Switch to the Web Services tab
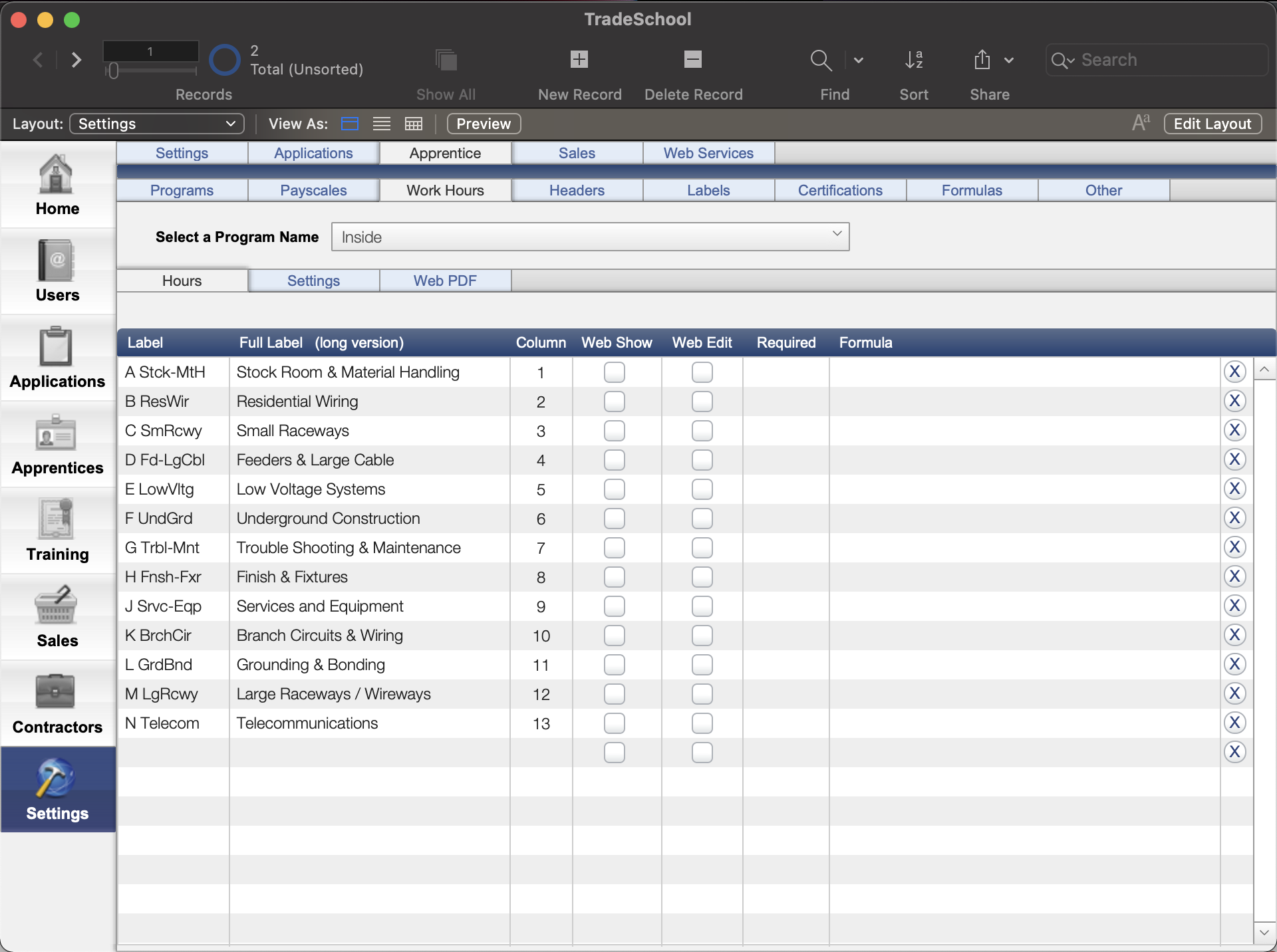1277x952 pixels. point(708,153)
